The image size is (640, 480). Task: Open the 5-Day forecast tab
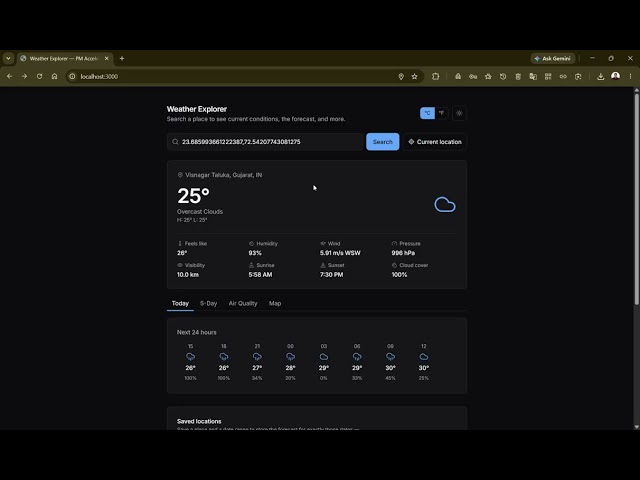(x=208, y=303)
